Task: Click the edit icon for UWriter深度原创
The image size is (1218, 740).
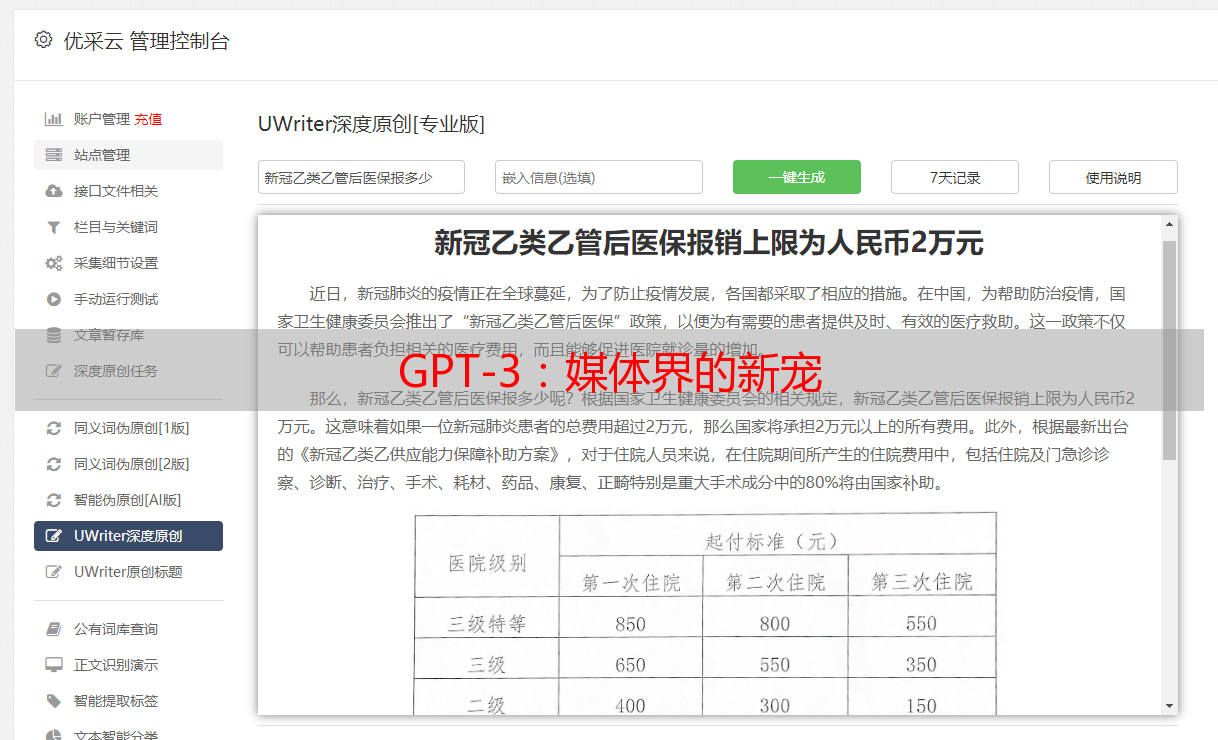Action: point(54,536)
